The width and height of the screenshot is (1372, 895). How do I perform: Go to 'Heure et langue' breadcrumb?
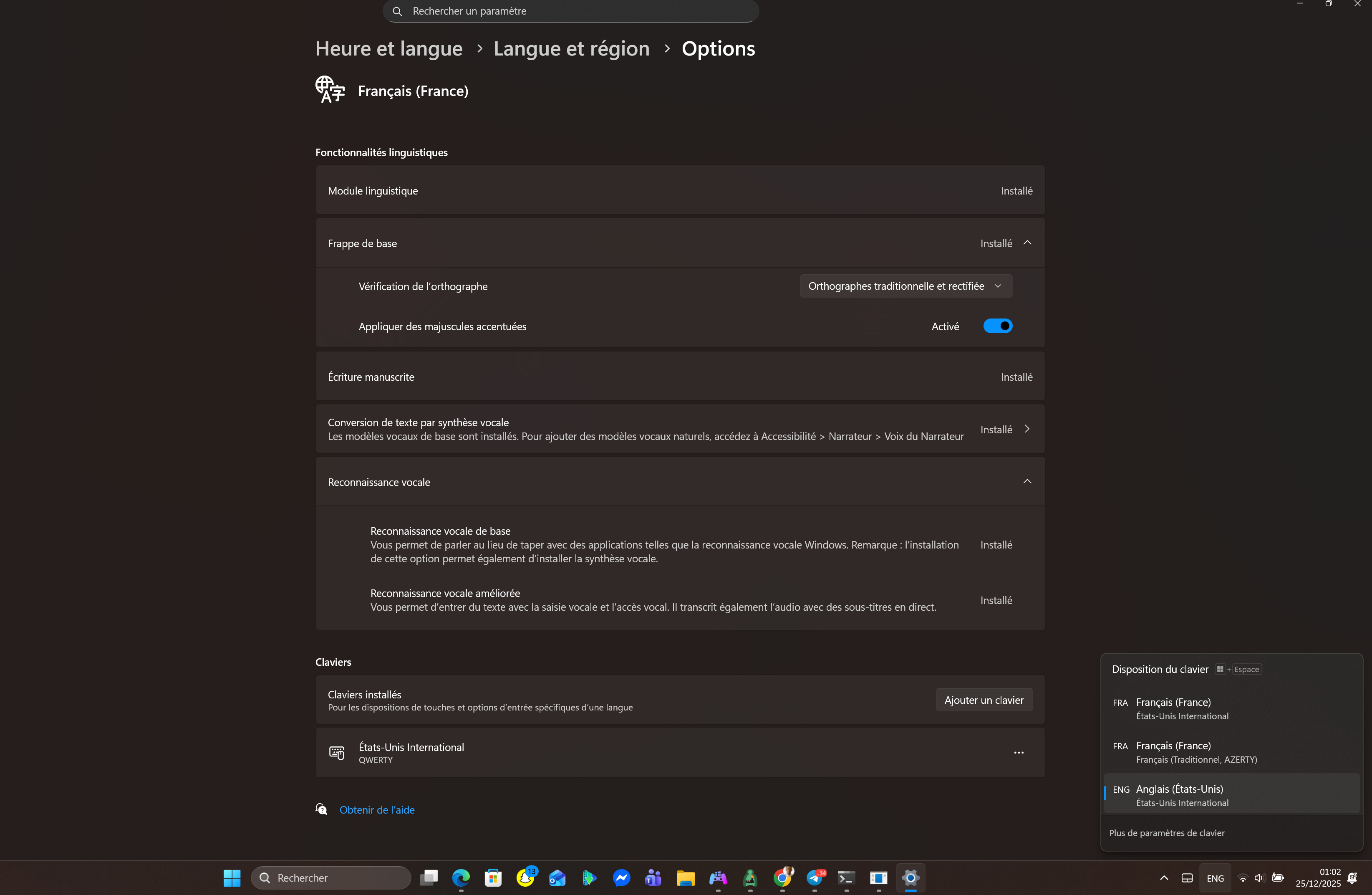(x=388, y=48)
